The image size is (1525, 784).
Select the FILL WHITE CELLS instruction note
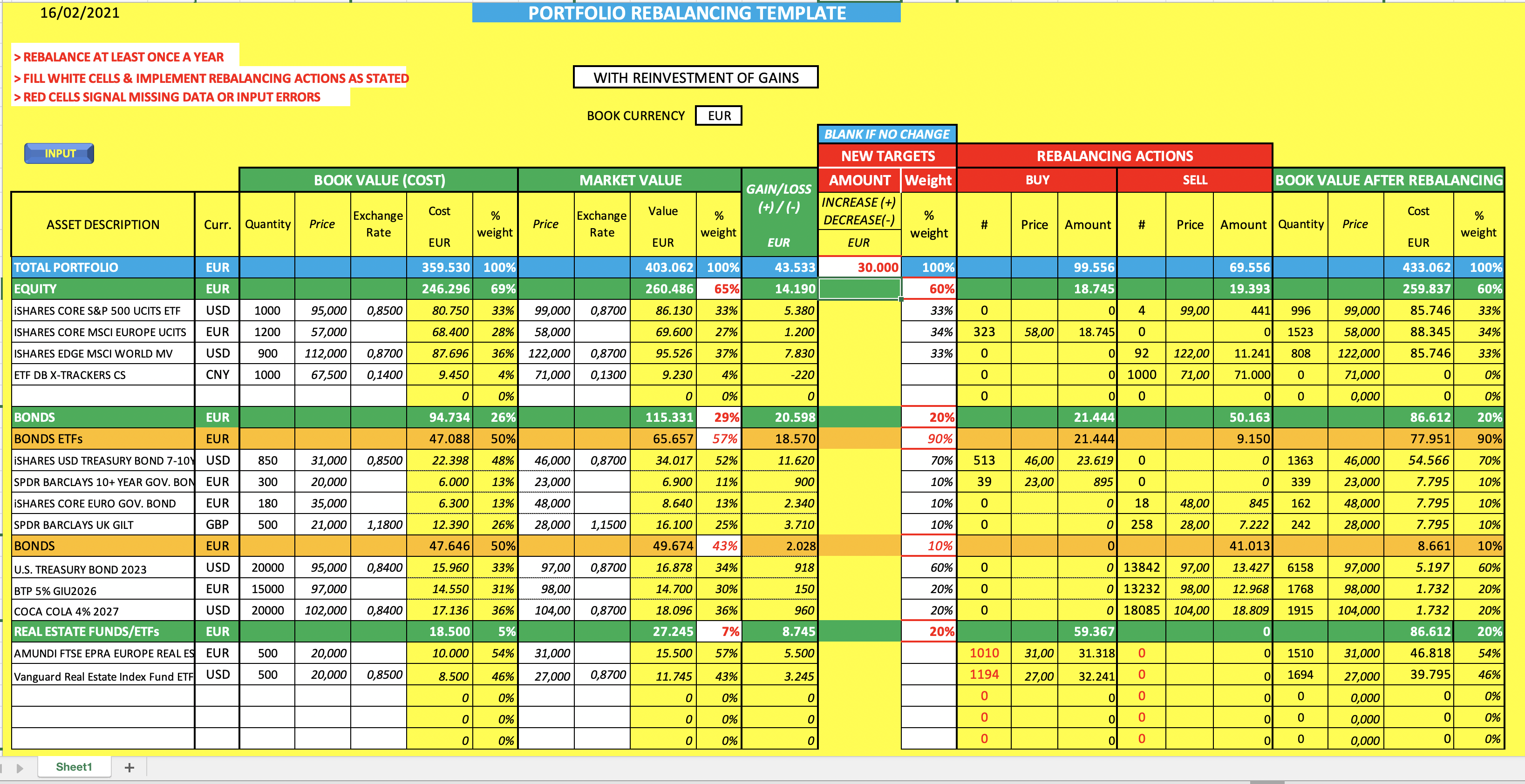(211, 78)
